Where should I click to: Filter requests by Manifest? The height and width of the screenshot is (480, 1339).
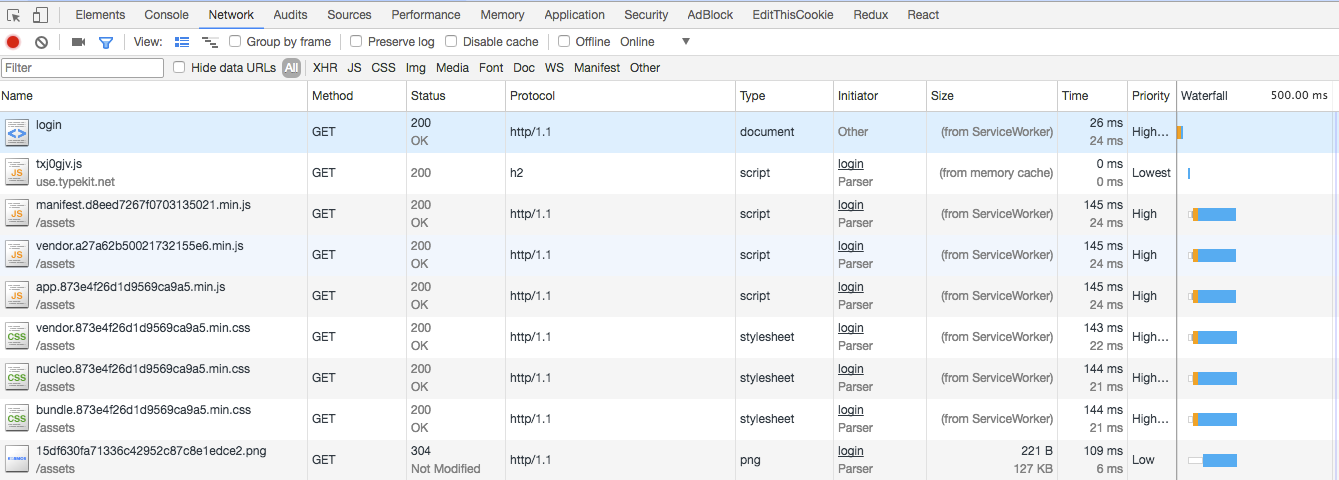[597, 68]
